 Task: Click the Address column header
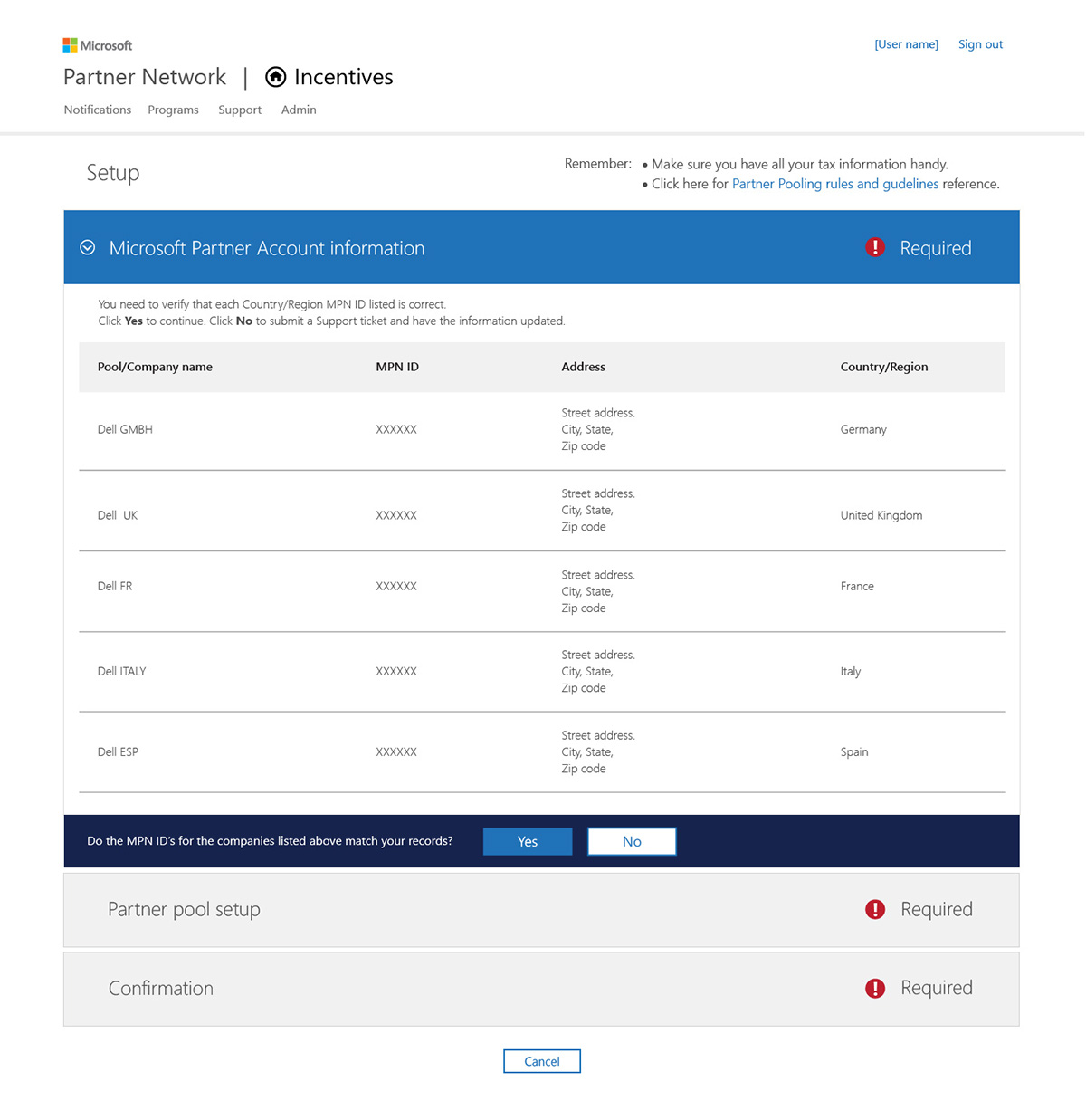coord(584,367)
